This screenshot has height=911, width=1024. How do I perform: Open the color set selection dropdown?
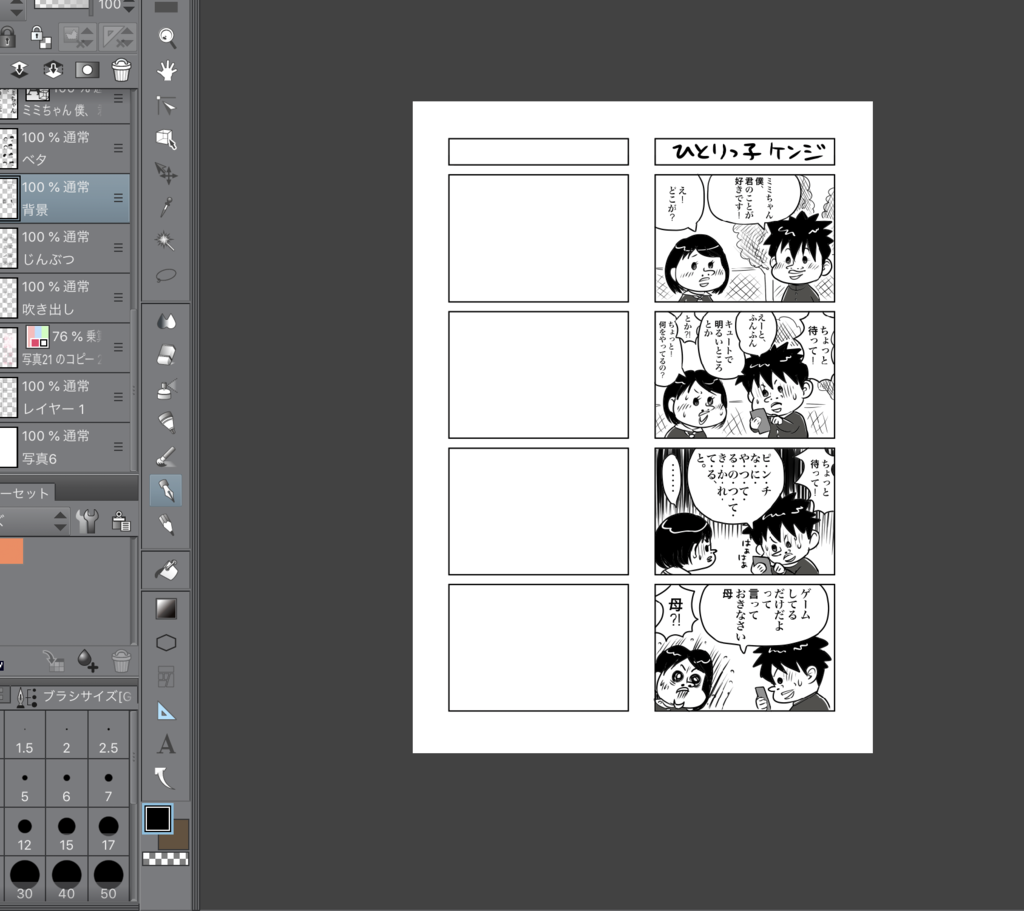pyautogui.click(x=33, y=520)
